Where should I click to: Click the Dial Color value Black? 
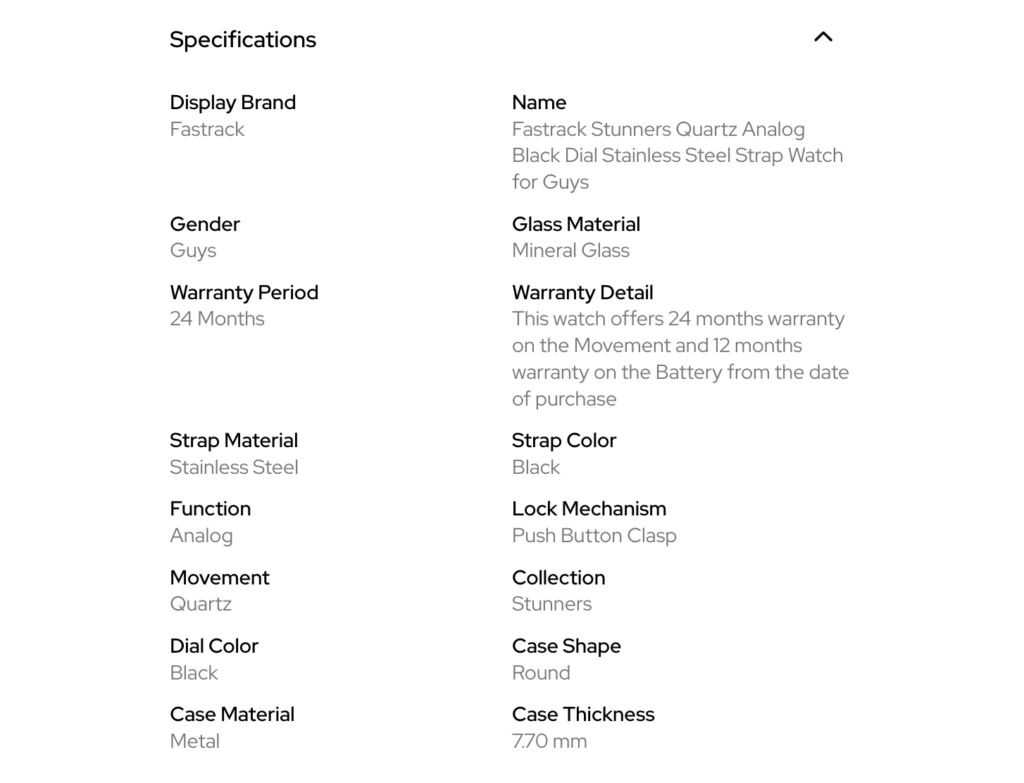coord(194,673)
